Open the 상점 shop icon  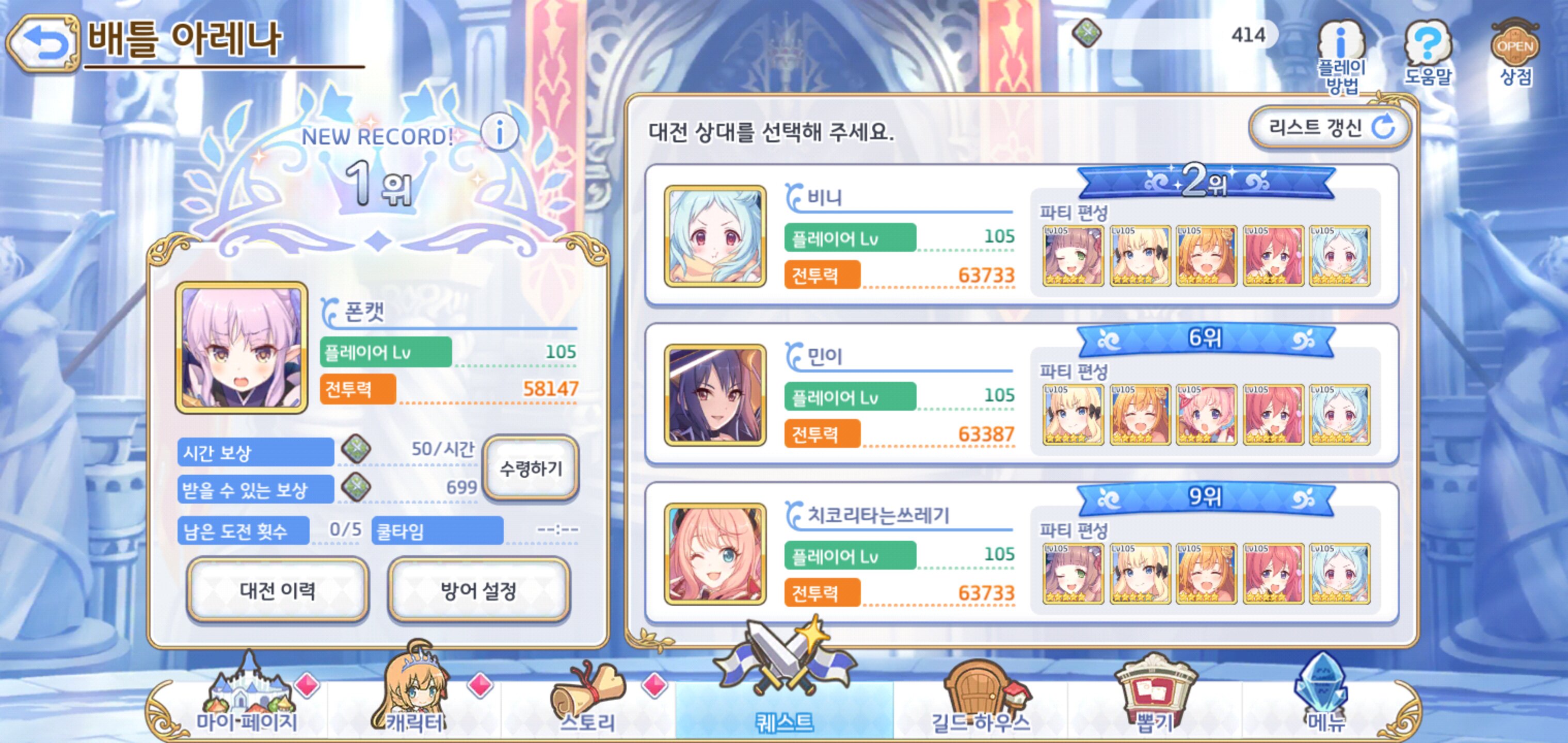click(1515, 54)
